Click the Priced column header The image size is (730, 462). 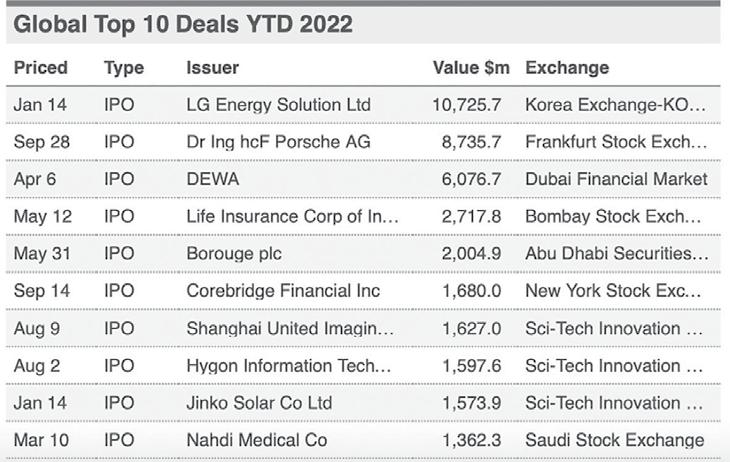tap(41, 68)
